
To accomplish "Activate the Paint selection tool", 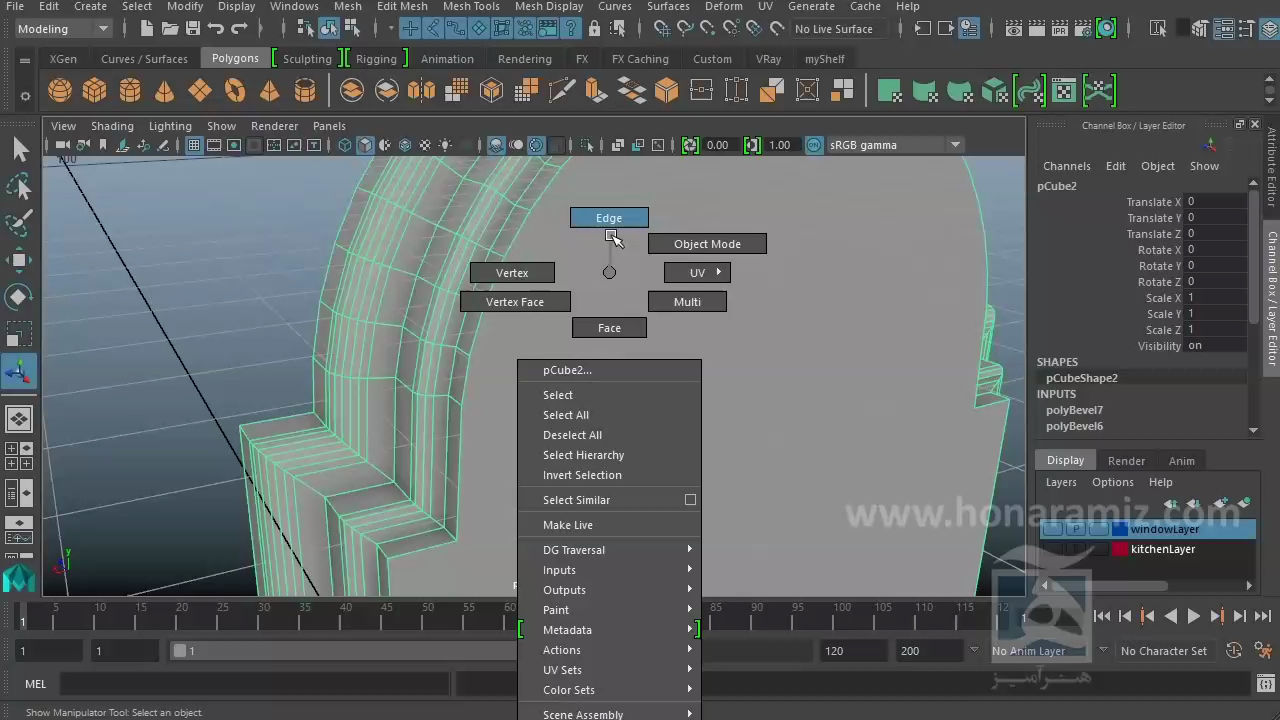I will point(19,224).
